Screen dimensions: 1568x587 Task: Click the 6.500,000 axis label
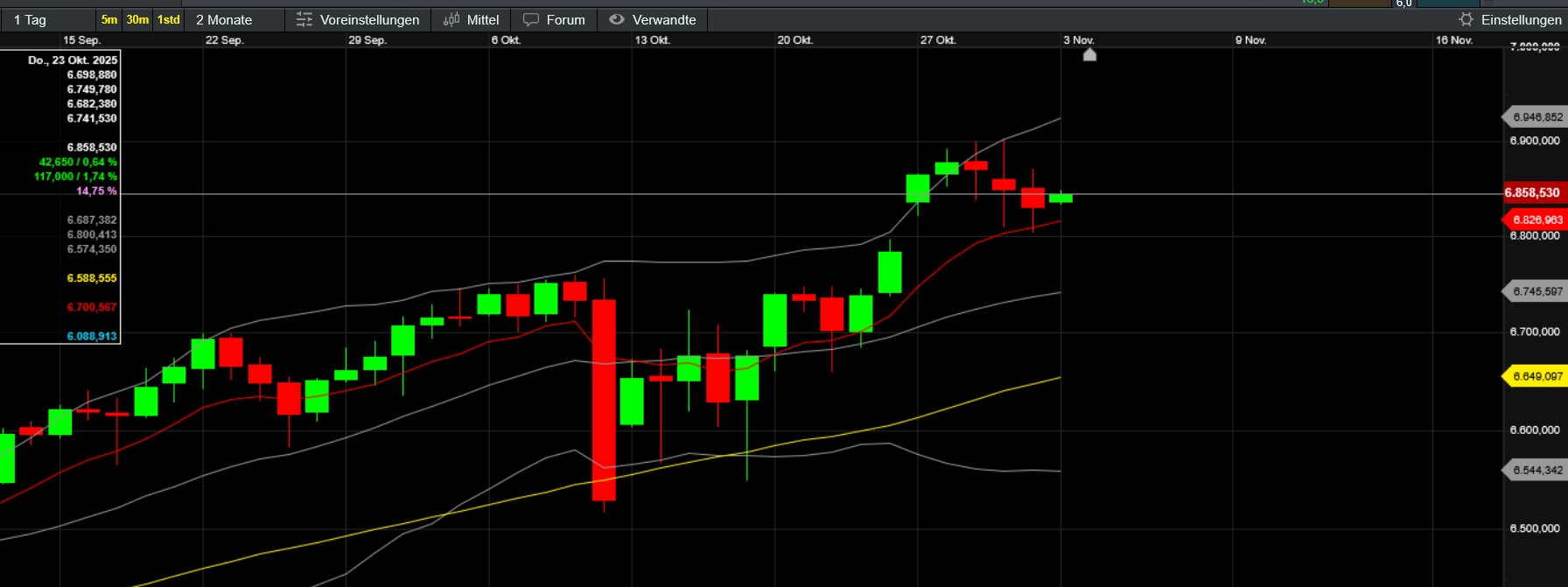click(x=1535, y=528)
